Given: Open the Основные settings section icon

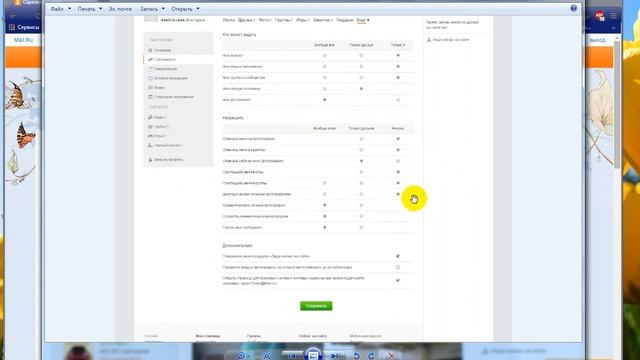Looking at the screenshot, I should tap(150, 50).
